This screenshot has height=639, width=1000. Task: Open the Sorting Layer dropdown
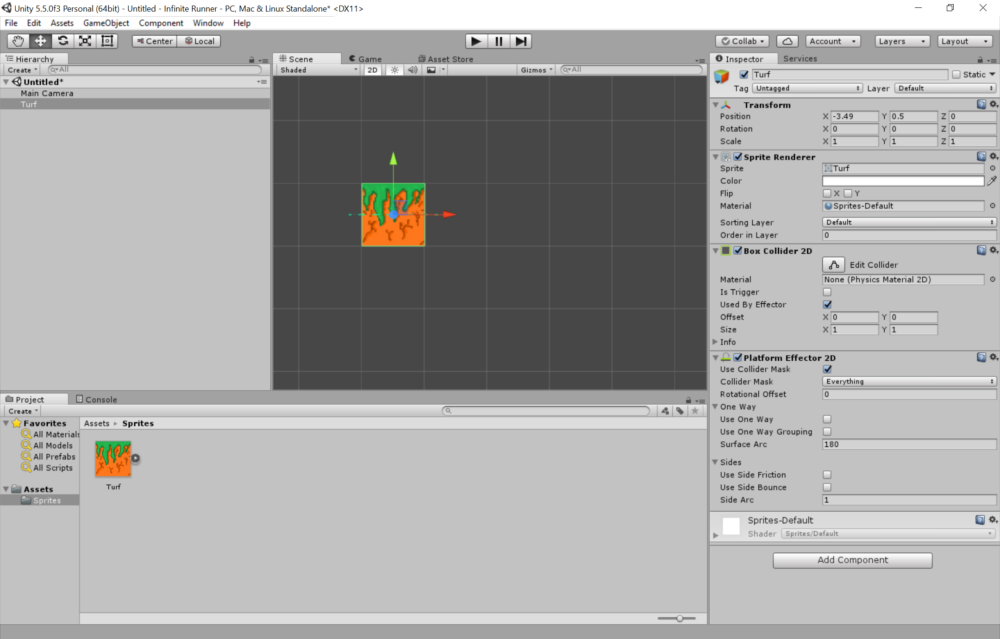coord(905,222)
